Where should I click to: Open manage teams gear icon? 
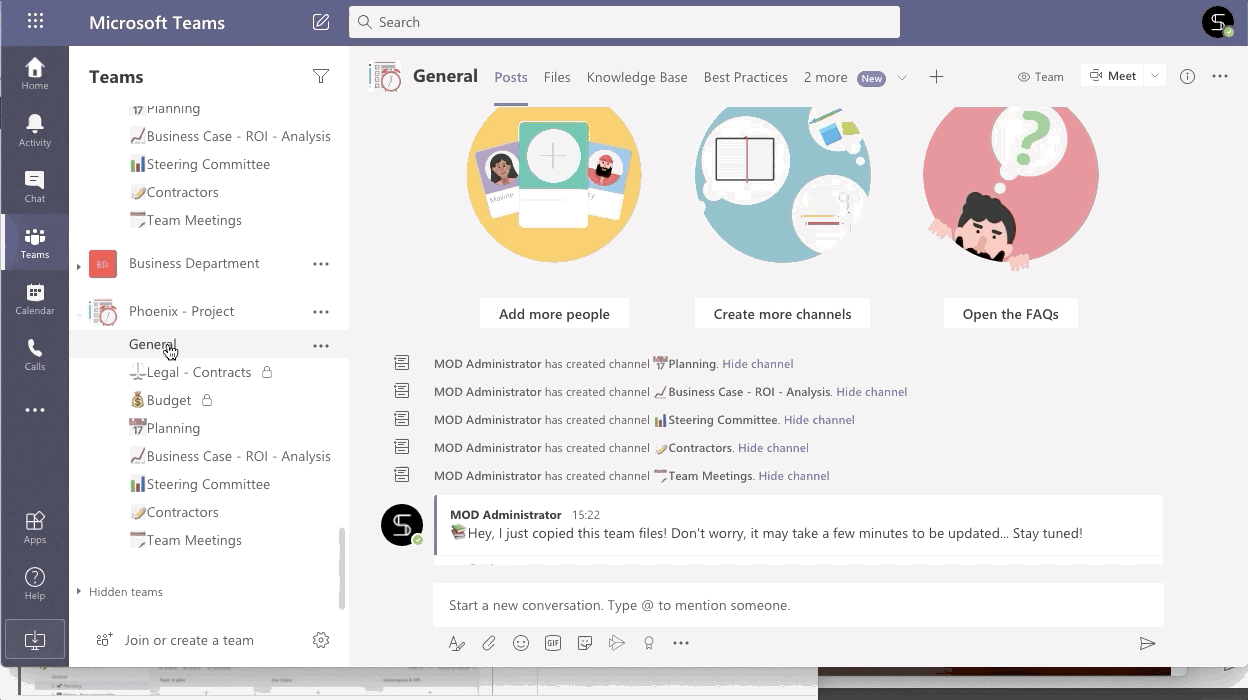point(321,640)
